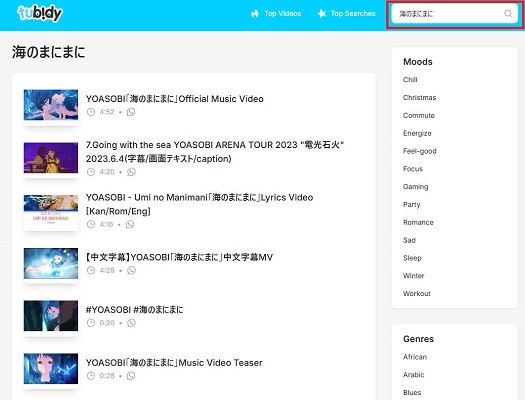The height and width of the screenshot is (400, 525).
Task: Open title #YOASOBI #海のまにまに
Action: point(135,310)
